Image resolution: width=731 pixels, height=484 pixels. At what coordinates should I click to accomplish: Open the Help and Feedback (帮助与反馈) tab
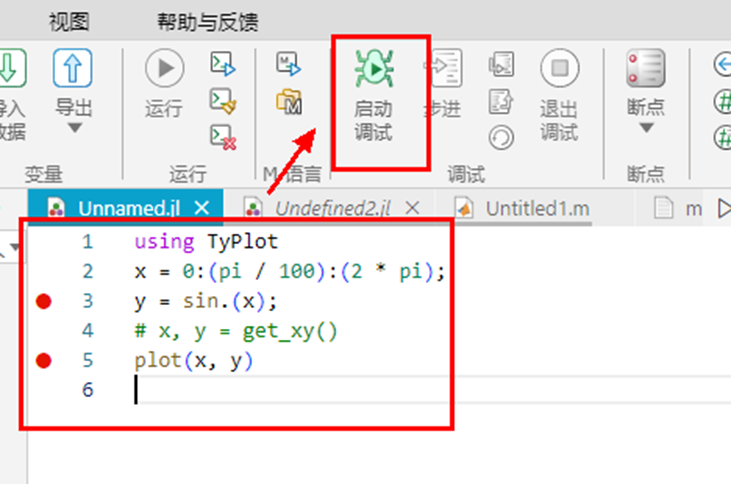(207, 22)
